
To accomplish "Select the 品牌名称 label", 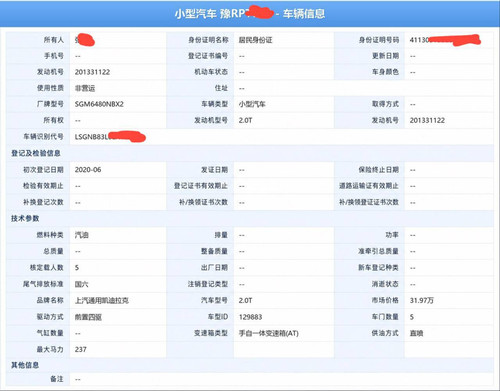I will (x=50, y=300).
